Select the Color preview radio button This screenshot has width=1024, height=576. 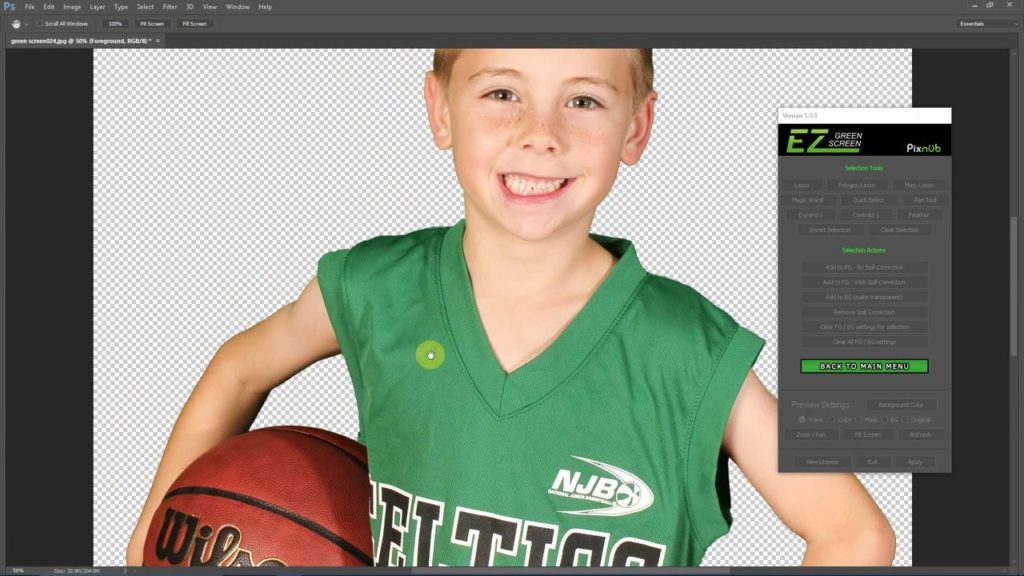point(832,420)
